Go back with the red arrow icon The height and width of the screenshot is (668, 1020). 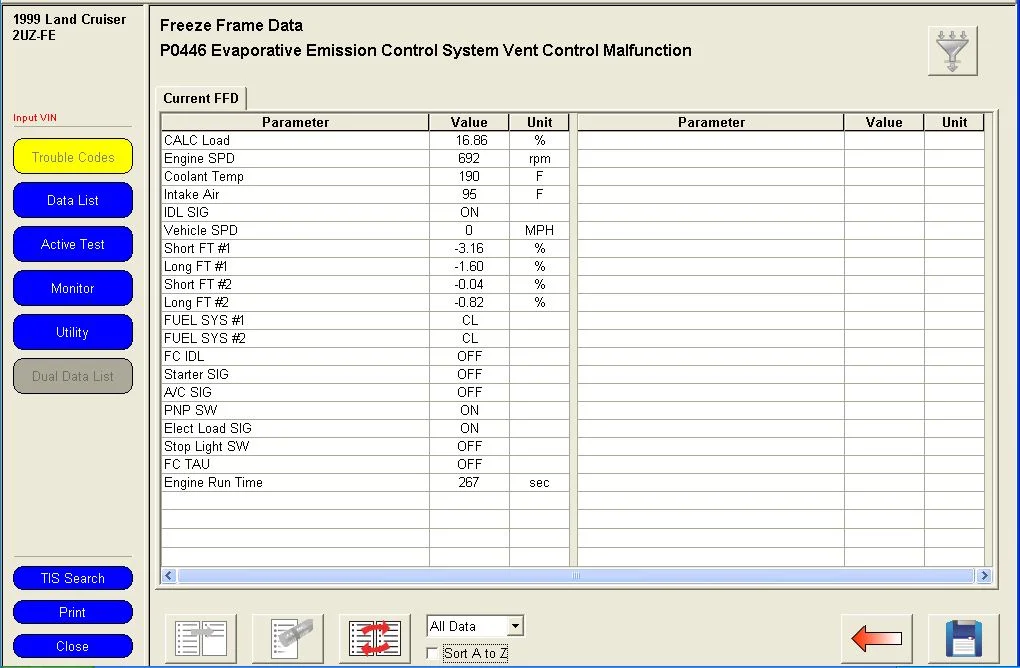pyautogui.click(x=876, y=639)
